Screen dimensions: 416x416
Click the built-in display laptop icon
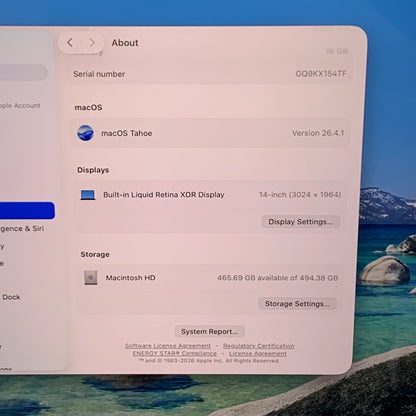click(x=88, y=195)
